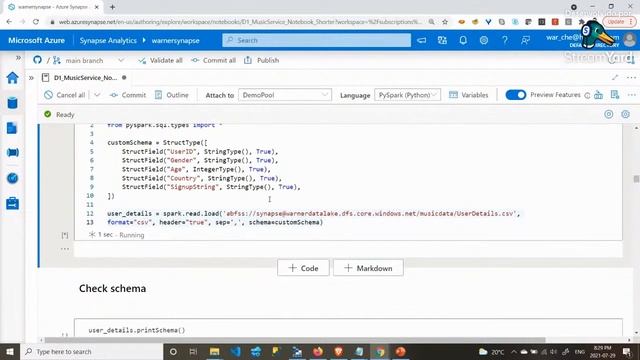Image resolution: width=640 pixels, height=360 pixels.
Task: Open the notebook Outline
Action: [x=172, y=95]
